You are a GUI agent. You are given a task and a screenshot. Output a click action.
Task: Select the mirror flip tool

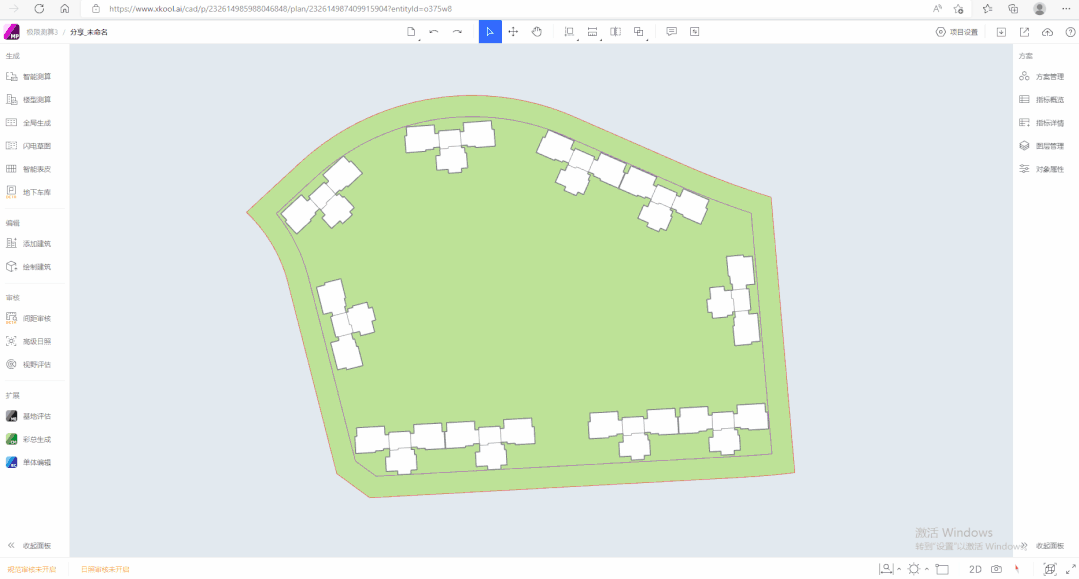point(615,32)
